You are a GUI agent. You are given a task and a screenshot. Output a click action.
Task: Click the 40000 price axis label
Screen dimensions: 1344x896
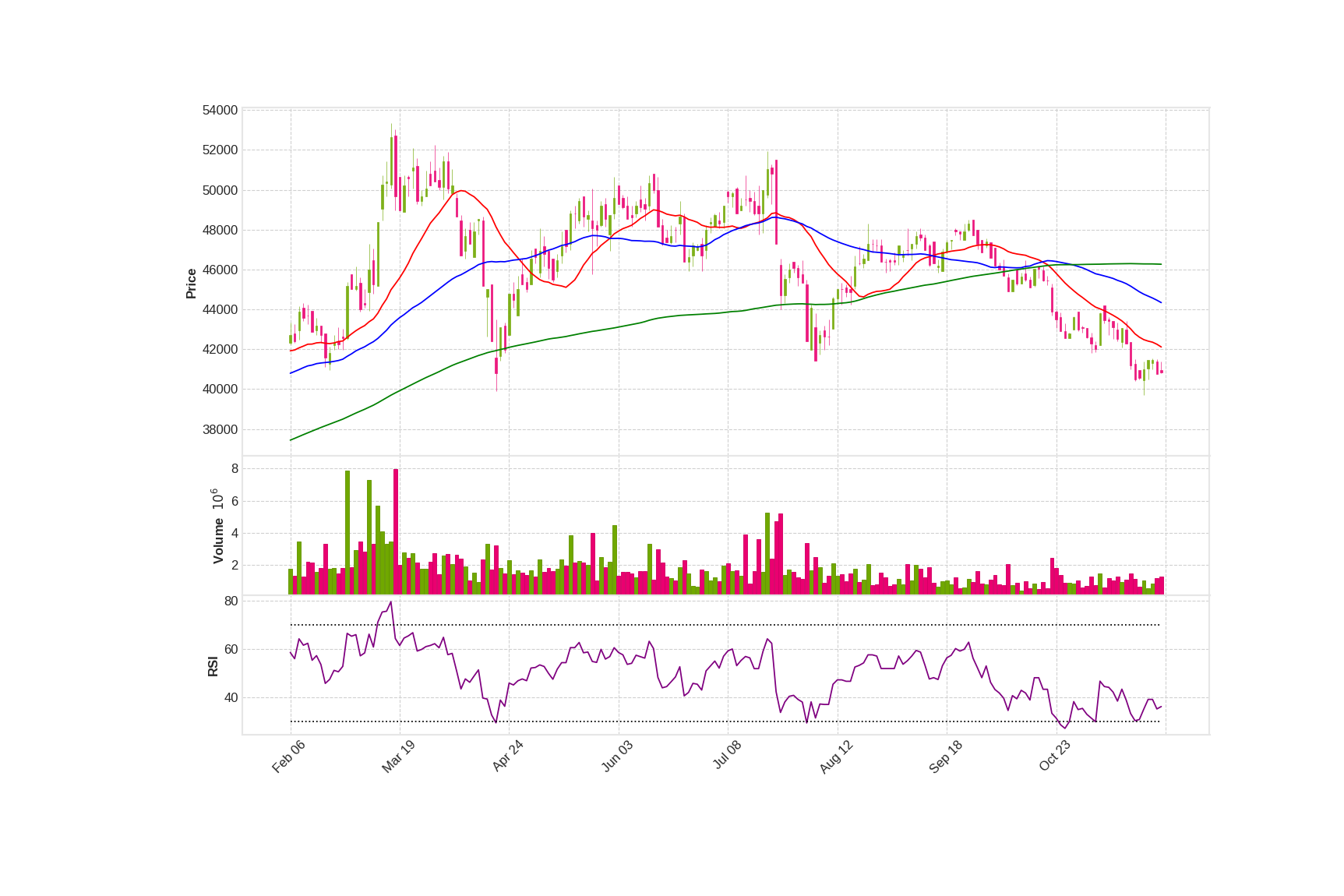220,389
